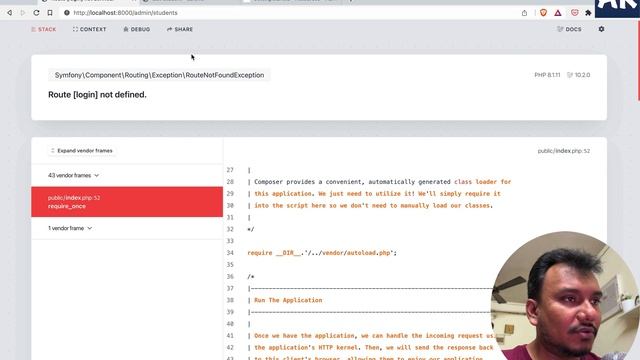Select the public/index.php:52 require_once frame

[x=127, y=202]
